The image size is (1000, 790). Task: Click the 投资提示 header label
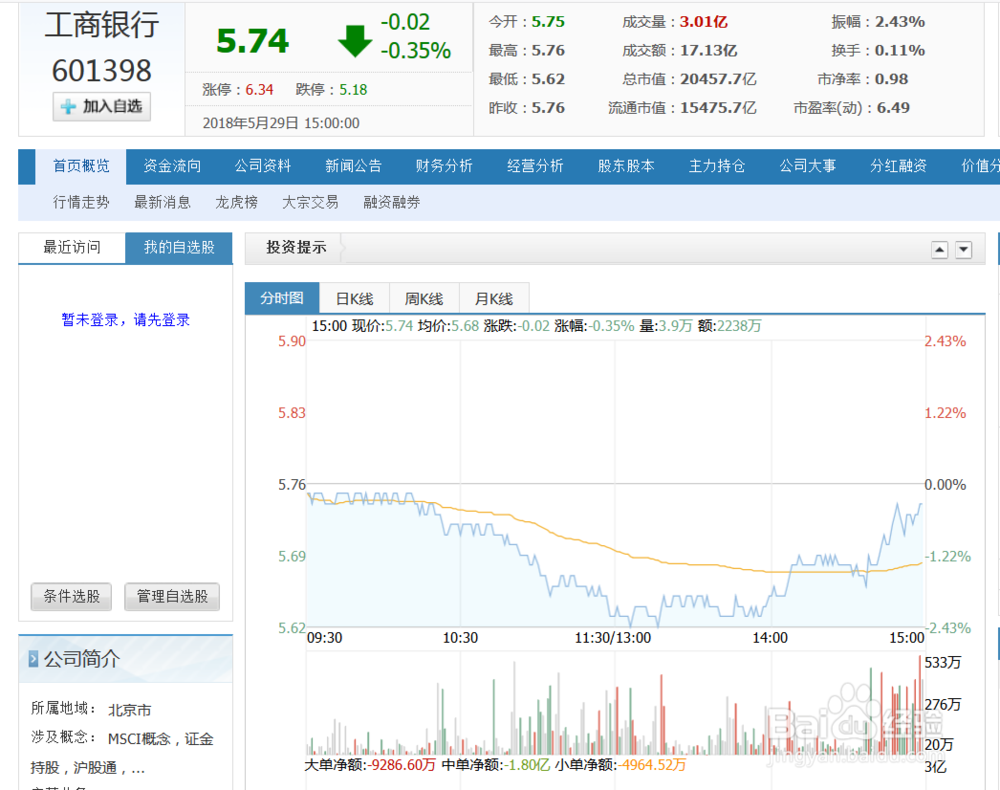click(297, 247)
